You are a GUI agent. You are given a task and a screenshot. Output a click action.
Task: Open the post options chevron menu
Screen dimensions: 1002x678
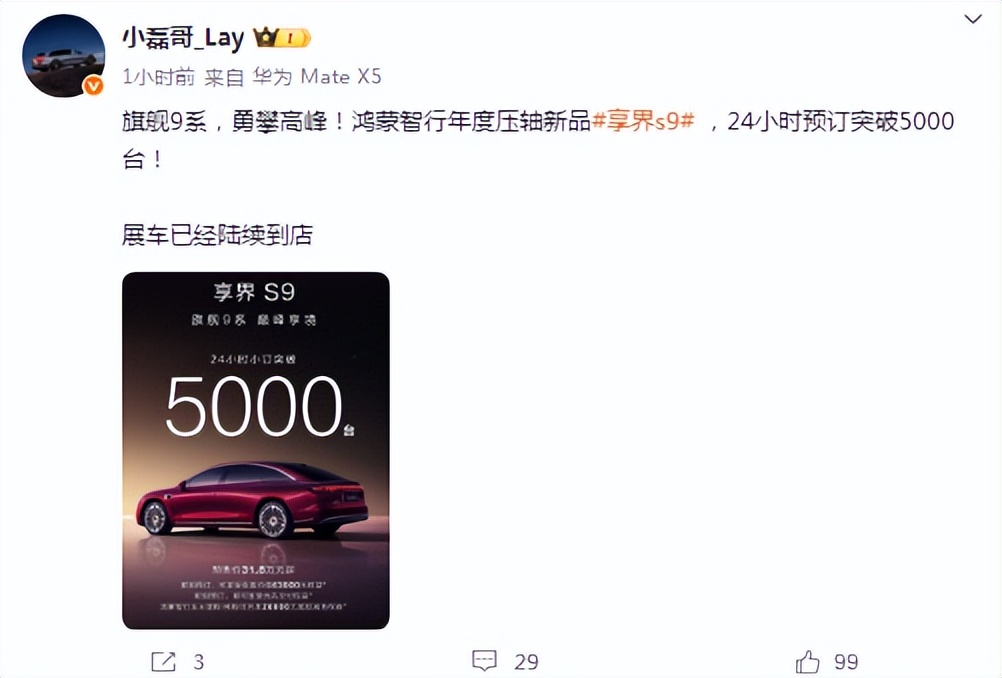point(973,19)
